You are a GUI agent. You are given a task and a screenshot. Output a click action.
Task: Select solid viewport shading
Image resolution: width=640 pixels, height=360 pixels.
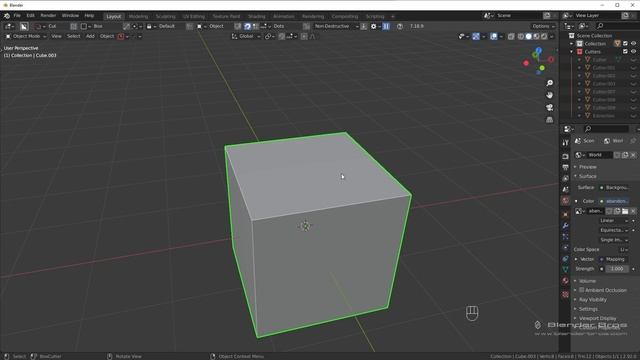pos(528,36)
